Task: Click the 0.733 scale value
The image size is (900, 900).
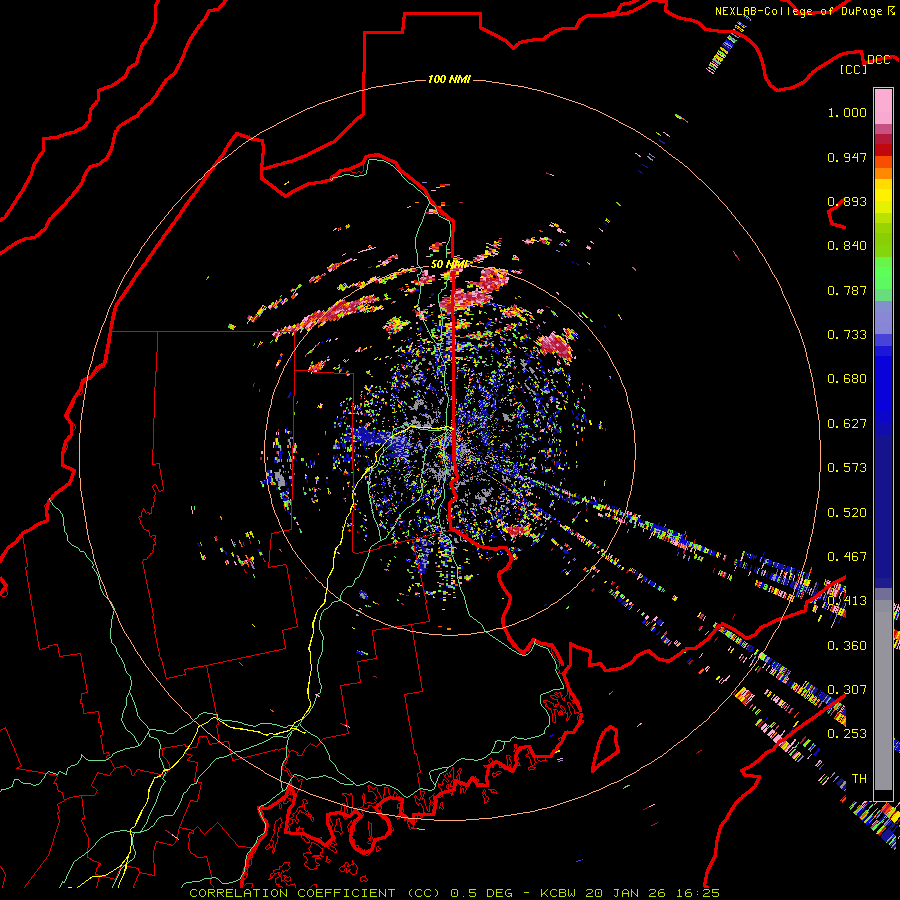Action: tap(847, 335)
